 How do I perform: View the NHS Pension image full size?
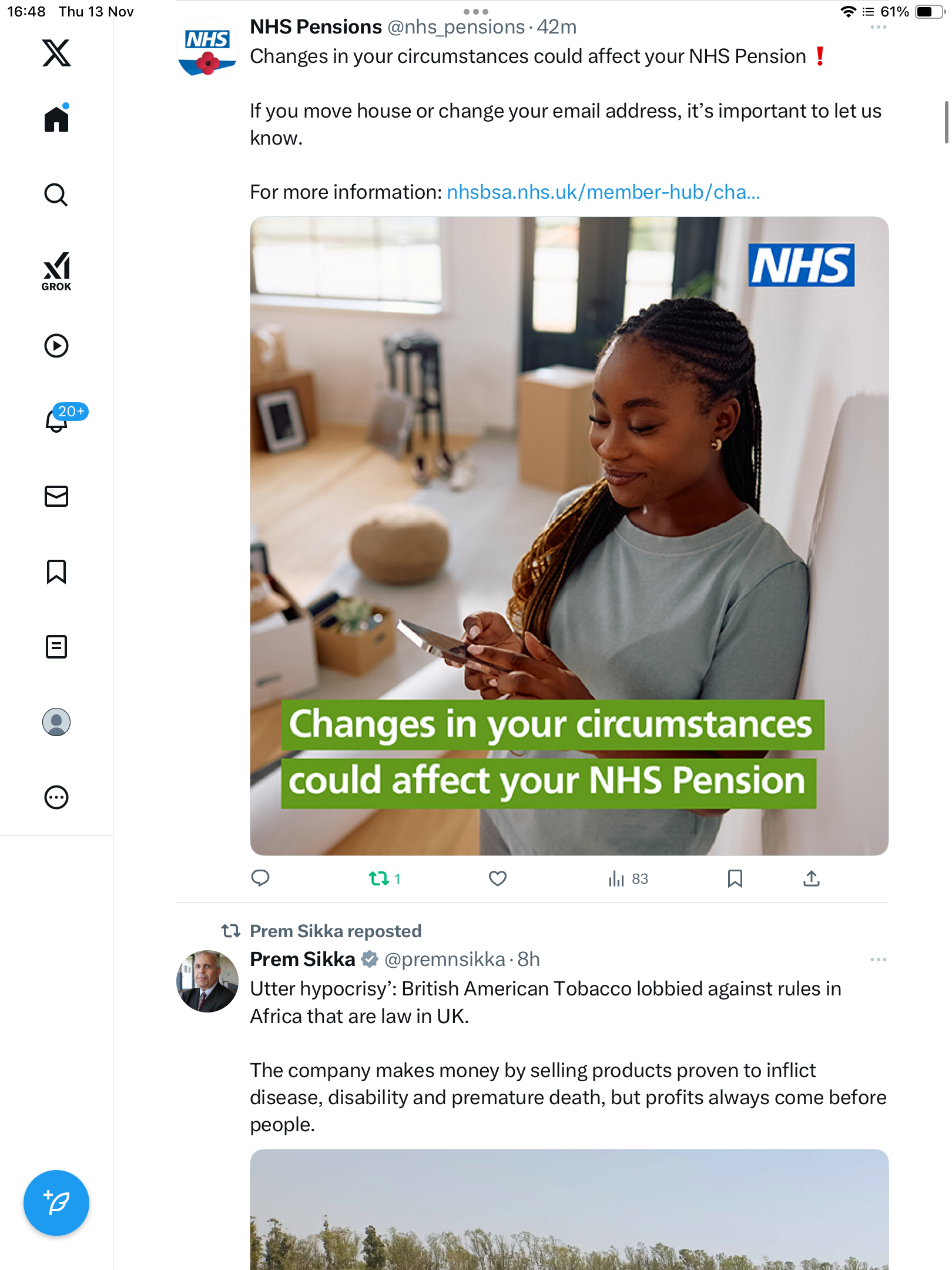(569, 536)
